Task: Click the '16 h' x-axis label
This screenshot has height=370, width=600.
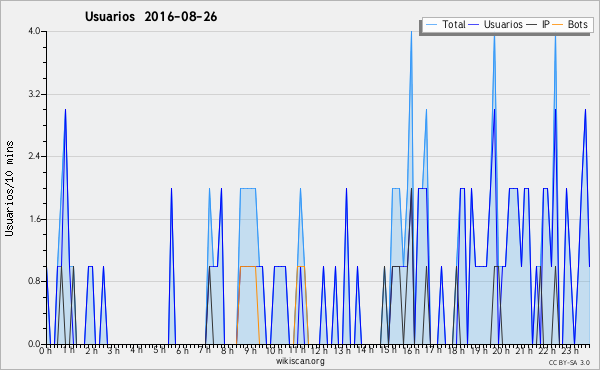Action: point(411,351)
